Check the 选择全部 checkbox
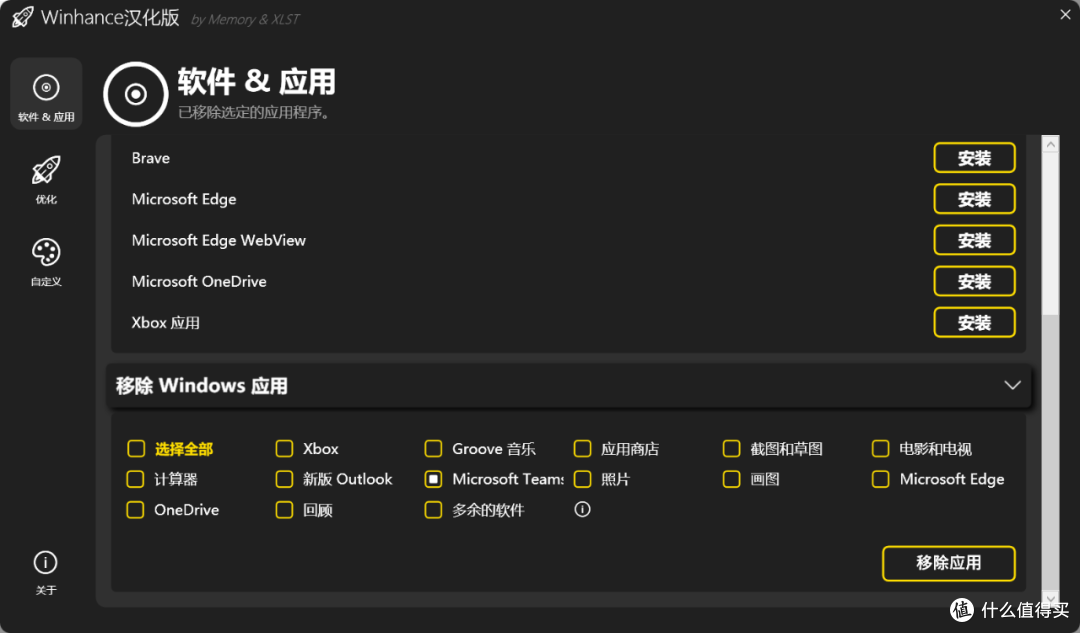1080x633 pixels. click(x=136, y=449)
